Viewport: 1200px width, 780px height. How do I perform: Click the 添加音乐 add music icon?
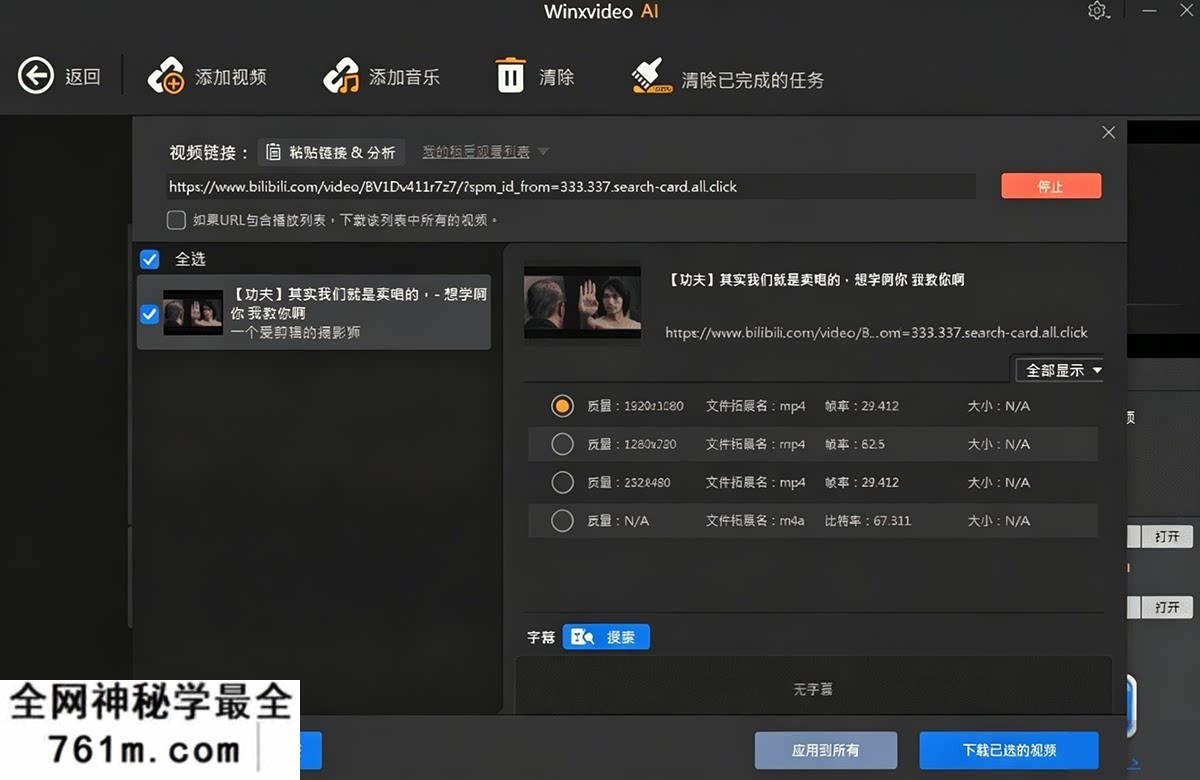tap(341, 77)
